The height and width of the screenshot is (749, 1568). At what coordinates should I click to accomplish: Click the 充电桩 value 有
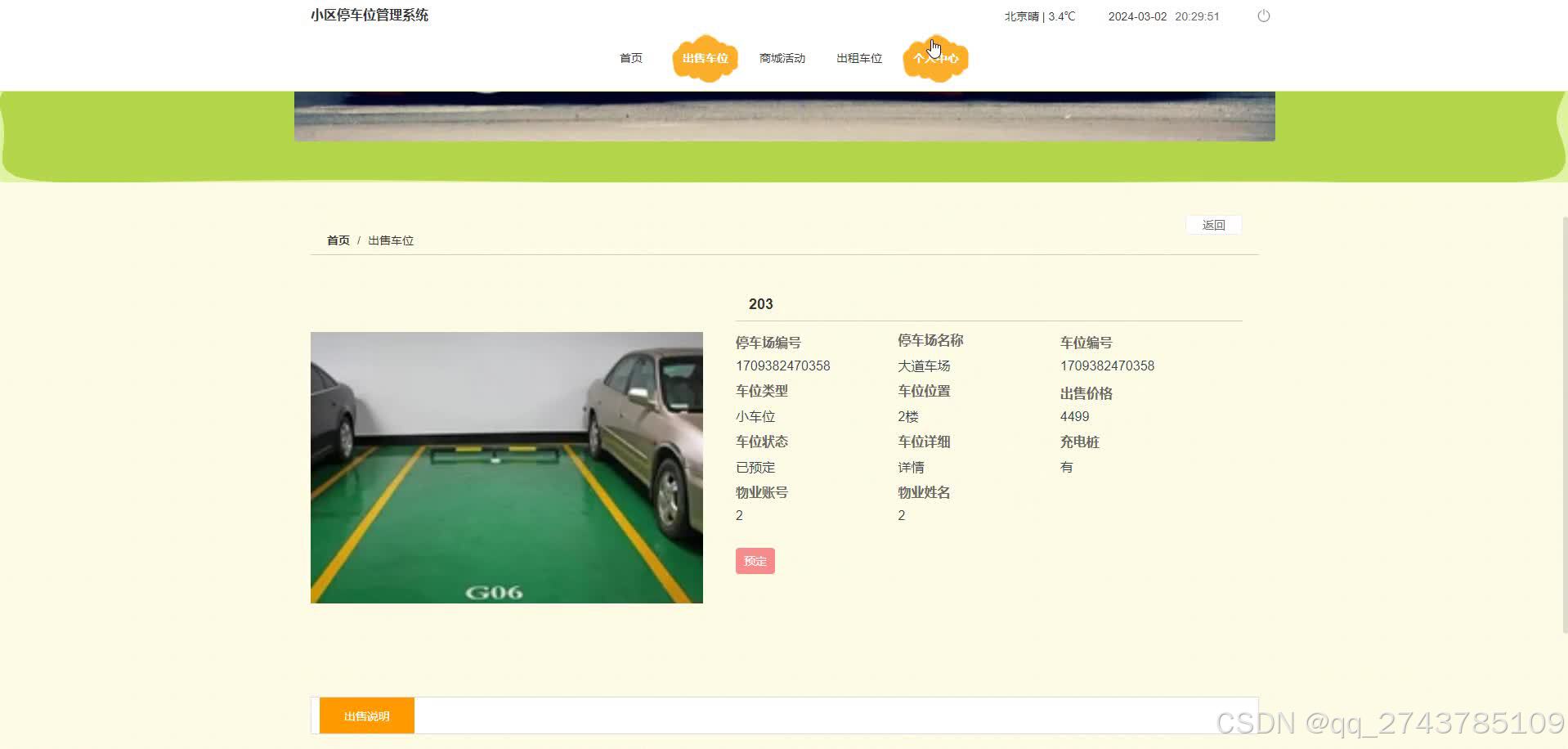pos(1066,468)
